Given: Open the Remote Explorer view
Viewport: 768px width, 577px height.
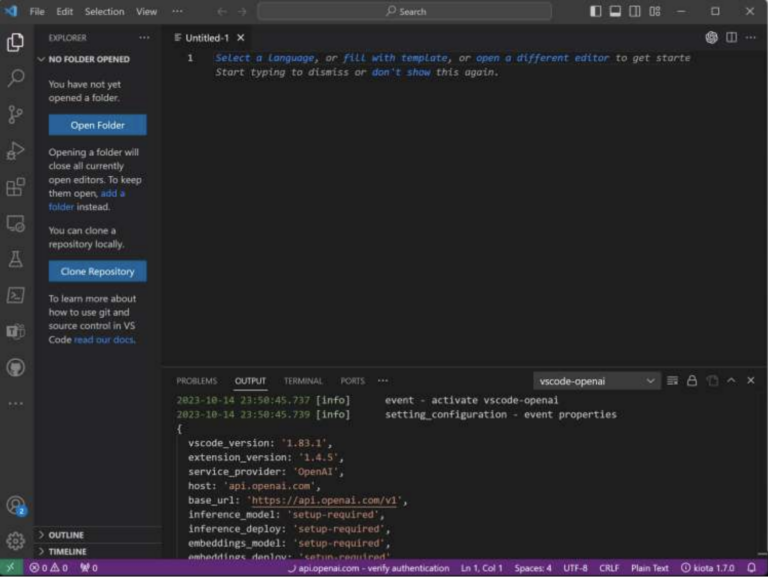Looking at the screenshot, I should [x=16, y=223].
